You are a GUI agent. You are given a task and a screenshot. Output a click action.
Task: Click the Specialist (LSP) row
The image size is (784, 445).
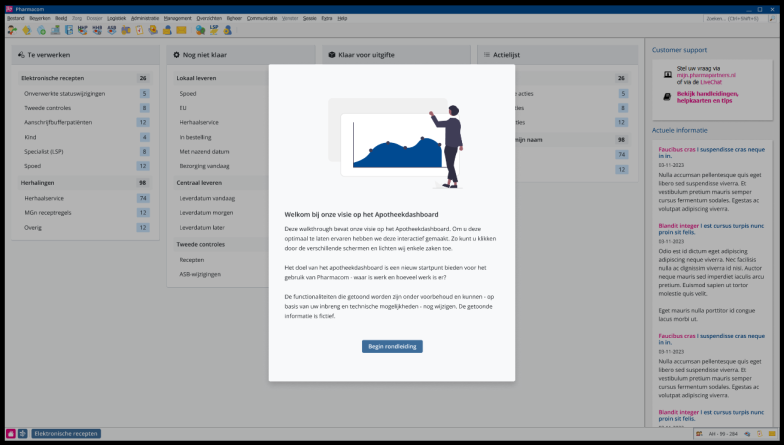coord(85,152)
